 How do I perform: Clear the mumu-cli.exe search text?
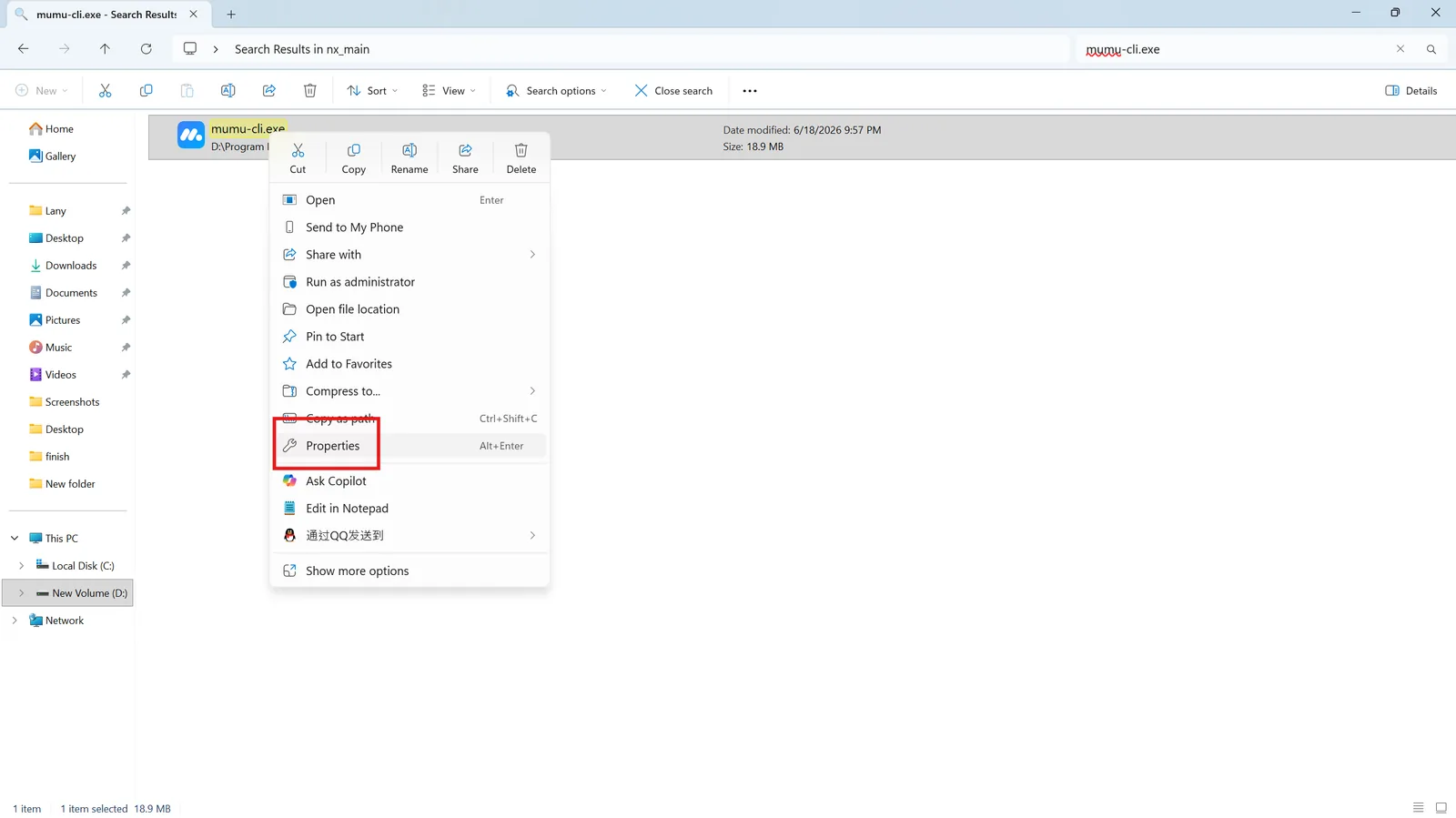coord(1400,49)
